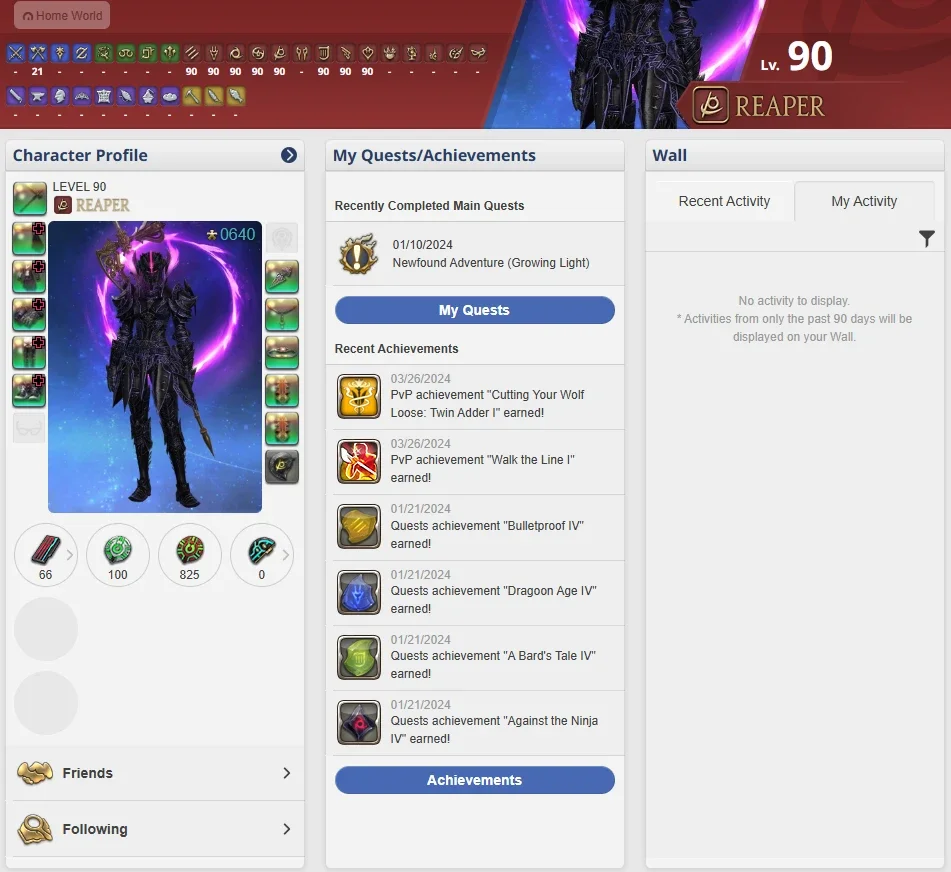
Task: Click the Reaper soul crystal slot
Action: [282, 467]
